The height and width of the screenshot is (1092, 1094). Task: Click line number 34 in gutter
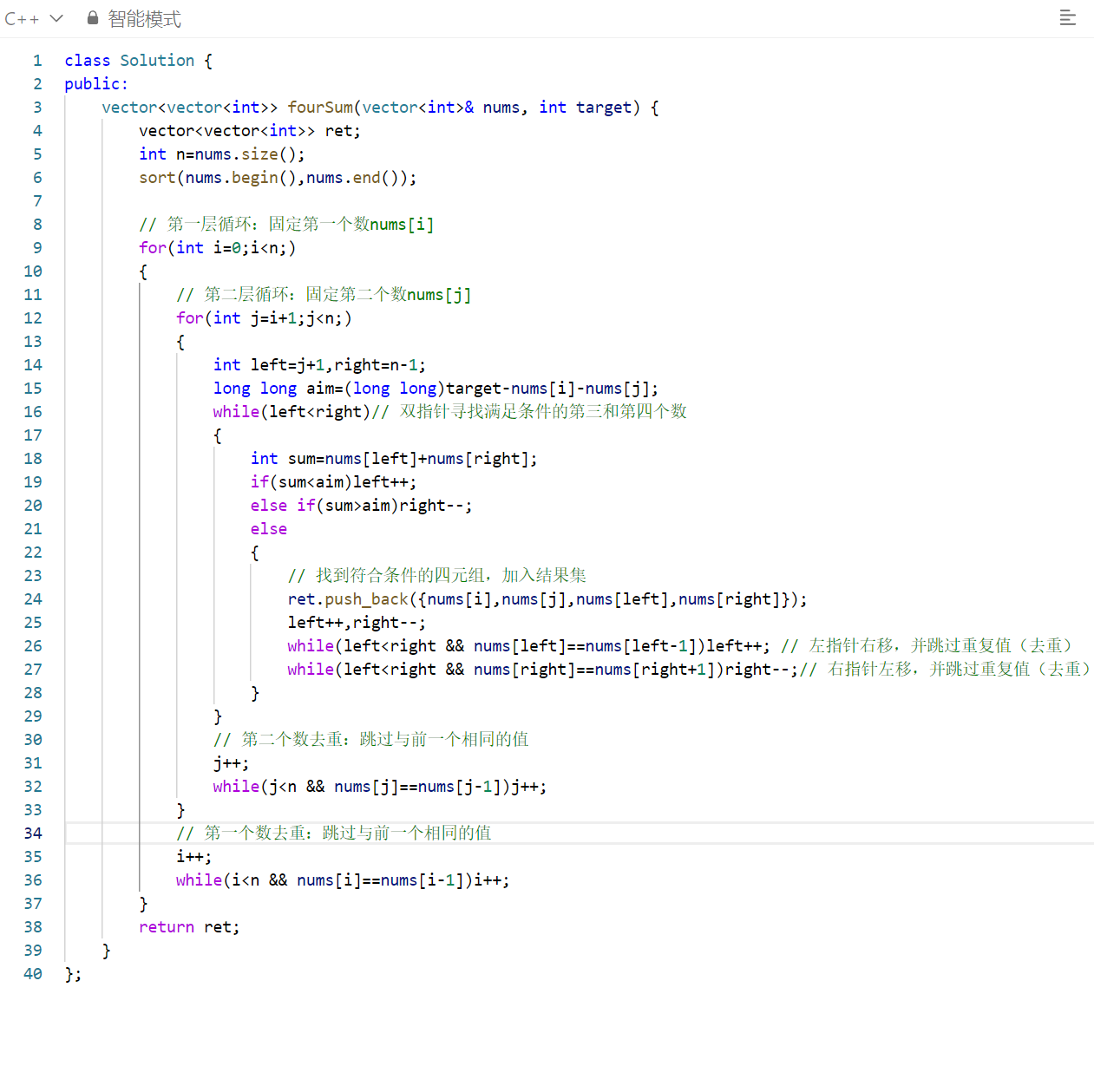pyautogui.click(x=33, y=834)
